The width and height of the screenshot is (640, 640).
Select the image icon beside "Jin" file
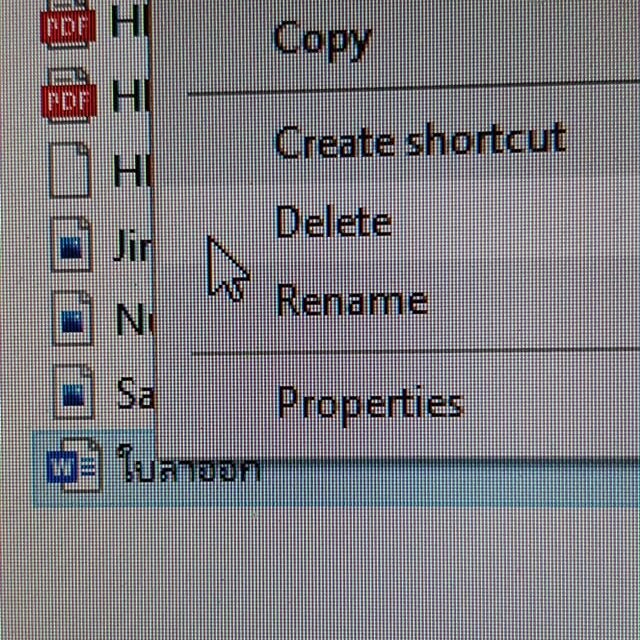71,246
